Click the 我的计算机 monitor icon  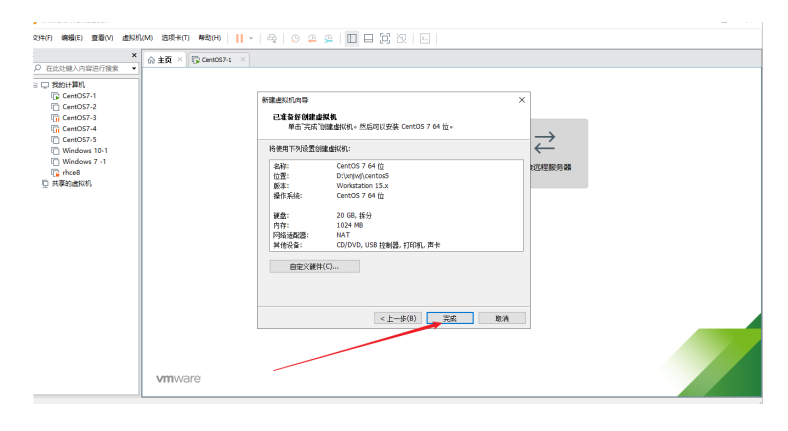(45, 85)
